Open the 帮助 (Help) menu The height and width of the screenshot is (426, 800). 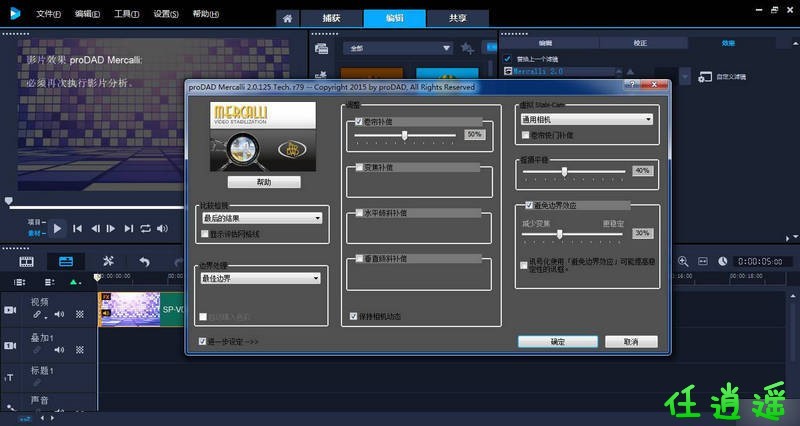click(x=206, y=14)
